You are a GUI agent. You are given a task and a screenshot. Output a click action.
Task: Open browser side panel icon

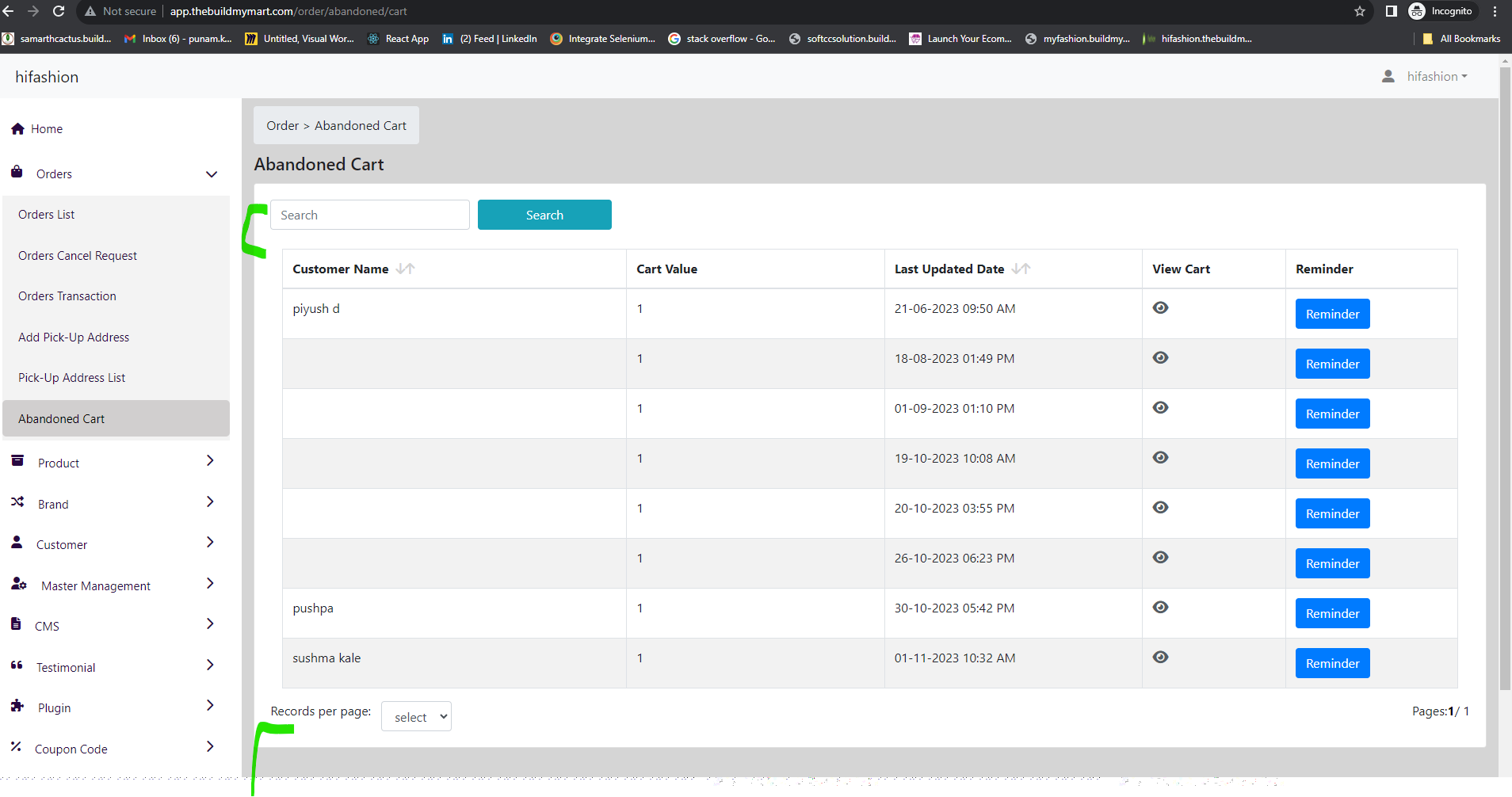(1391, 11)
